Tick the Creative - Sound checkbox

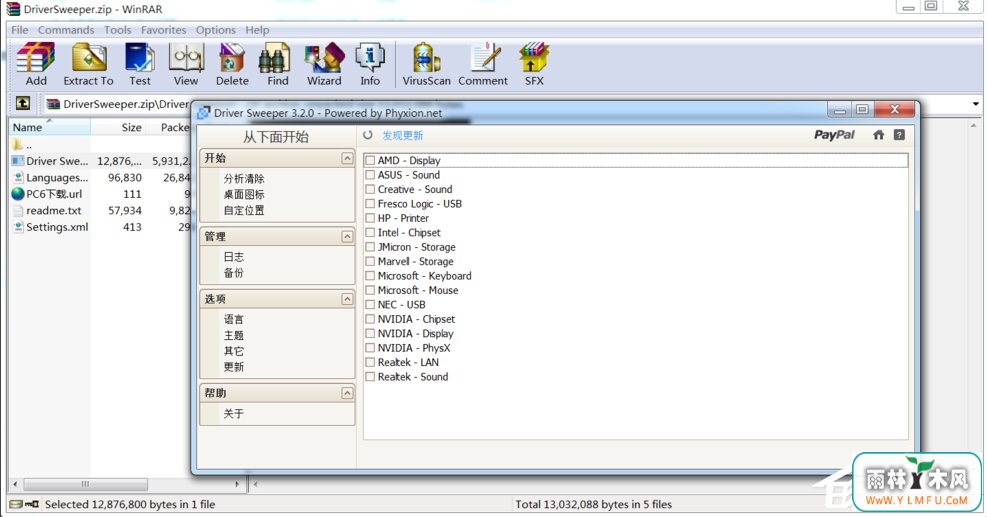(370, 190)
